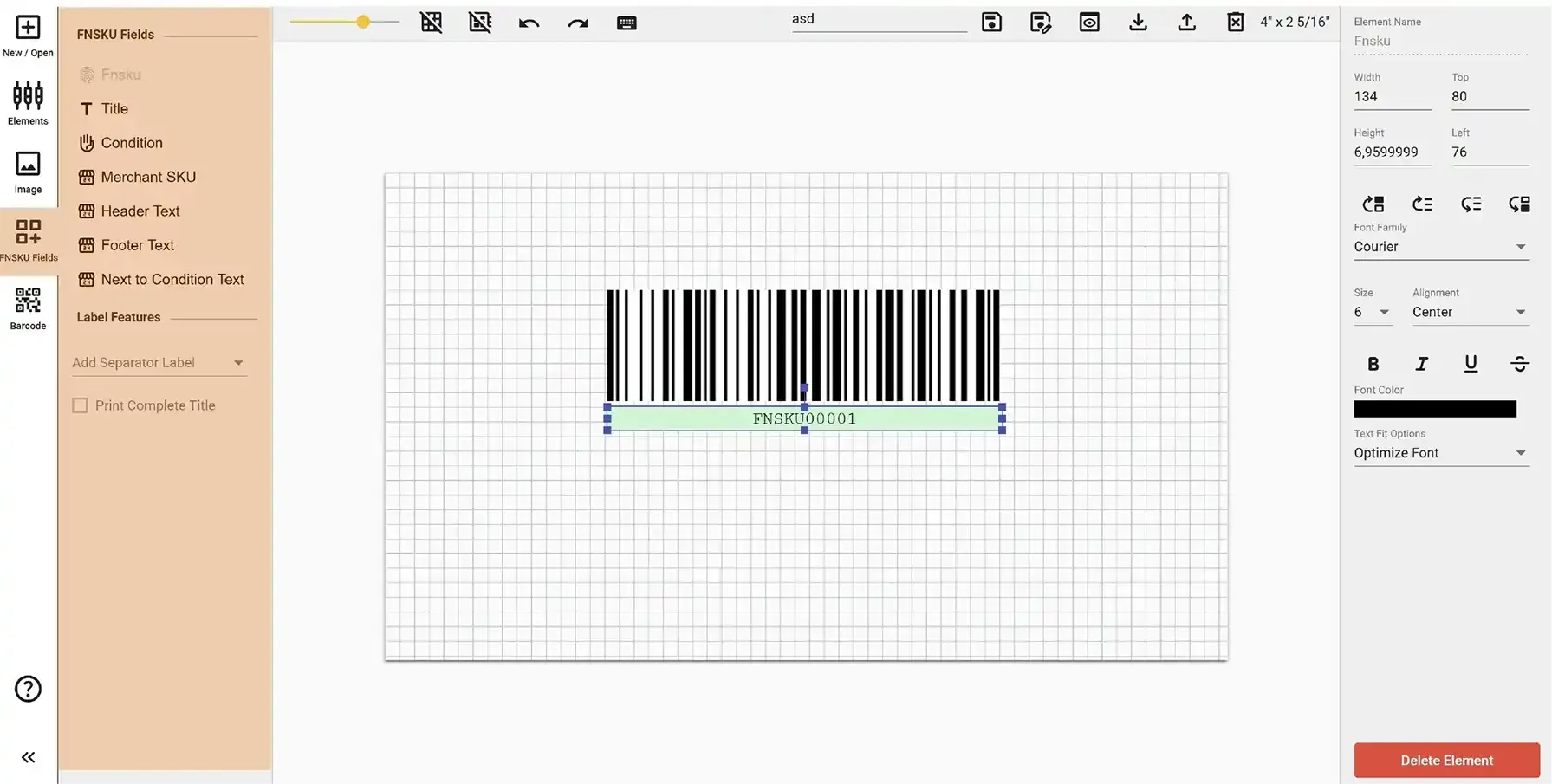Click the bring forward layer icon
The height and width of the screenshot is (784, 1552).
(x=1422, y=204)
